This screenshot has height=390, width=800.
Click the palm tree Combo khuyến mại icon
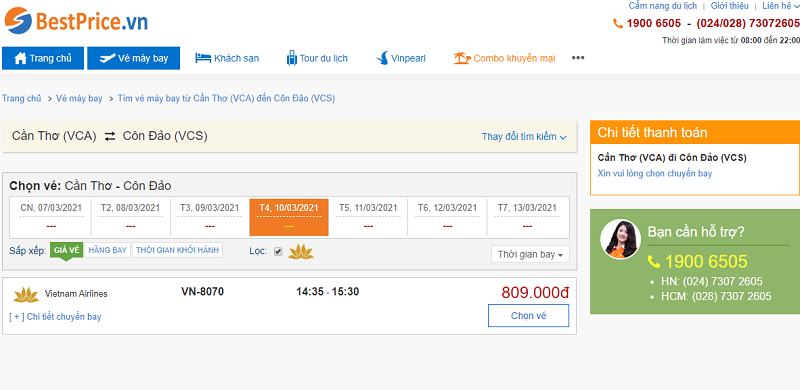[462, 58]
